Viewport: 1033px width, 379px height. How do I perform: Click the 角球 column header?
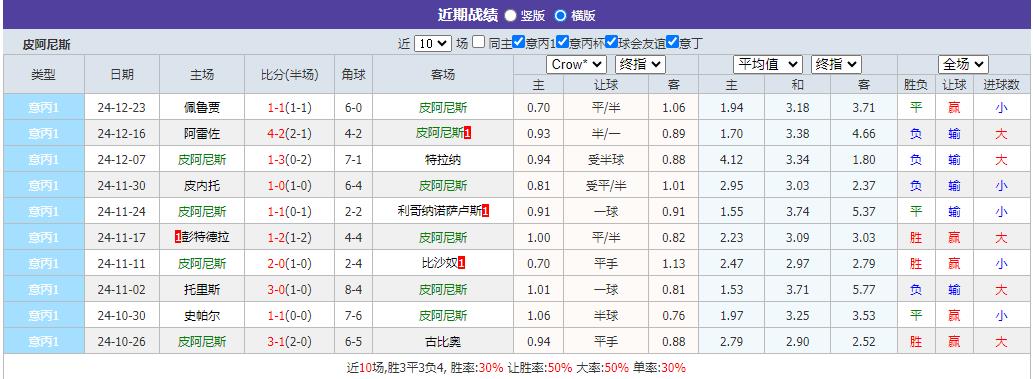354,74
